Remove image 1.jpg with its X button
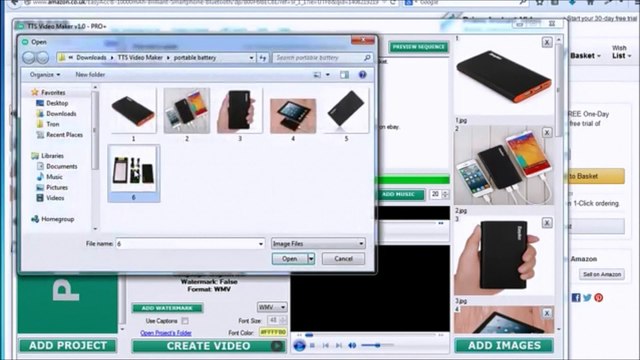This screenshot has width=640, height=360. pyautogui.click(x=547, y=42)
